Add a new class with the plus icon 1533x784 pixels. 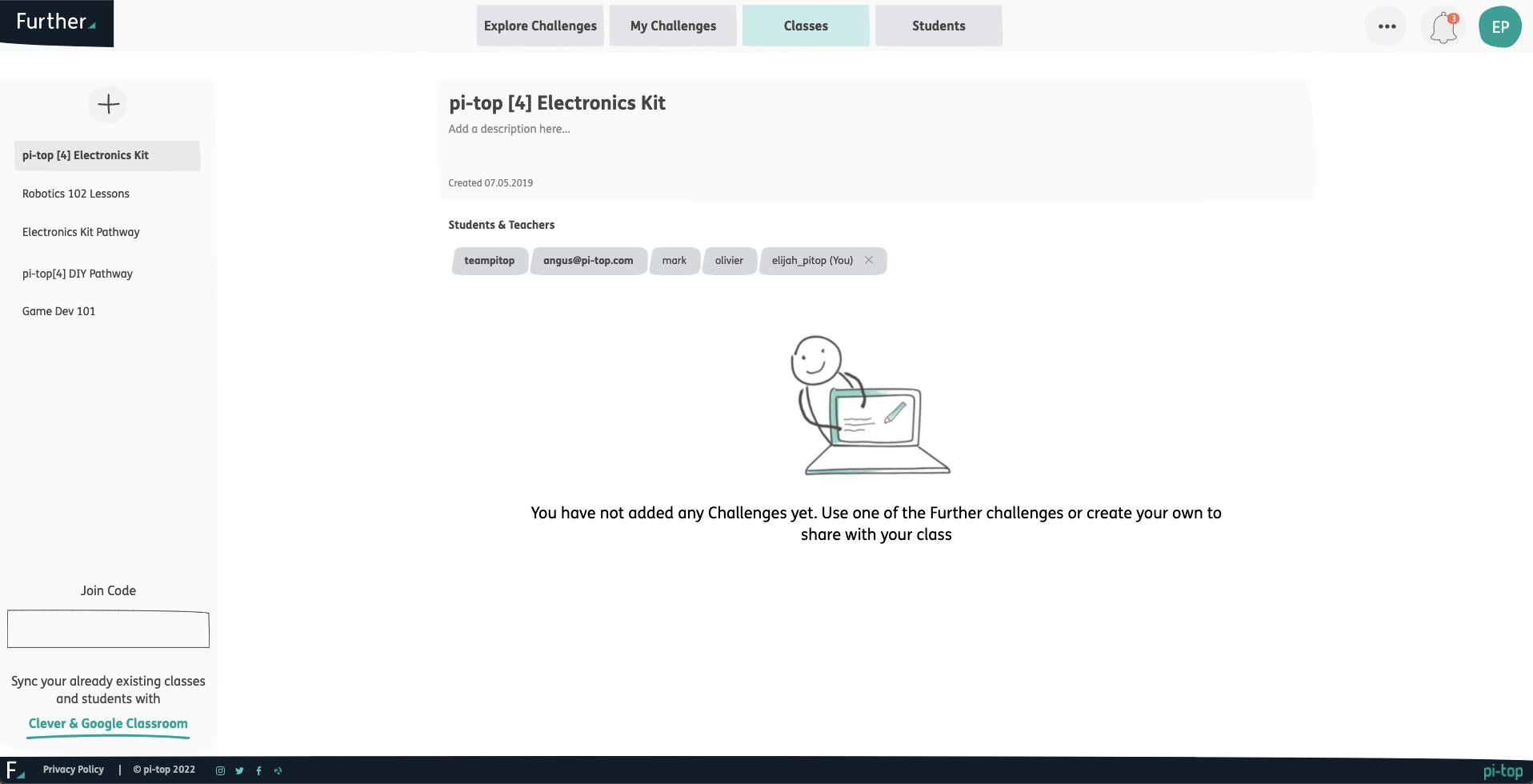click(x=108, y=104)
